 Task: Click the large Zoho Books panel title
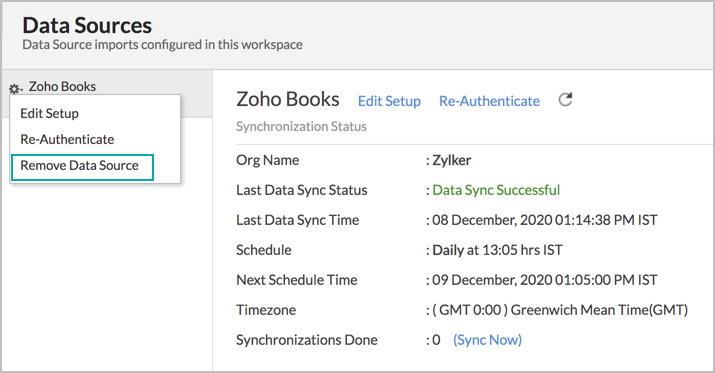pyautogui.click(x=288, y=99)
